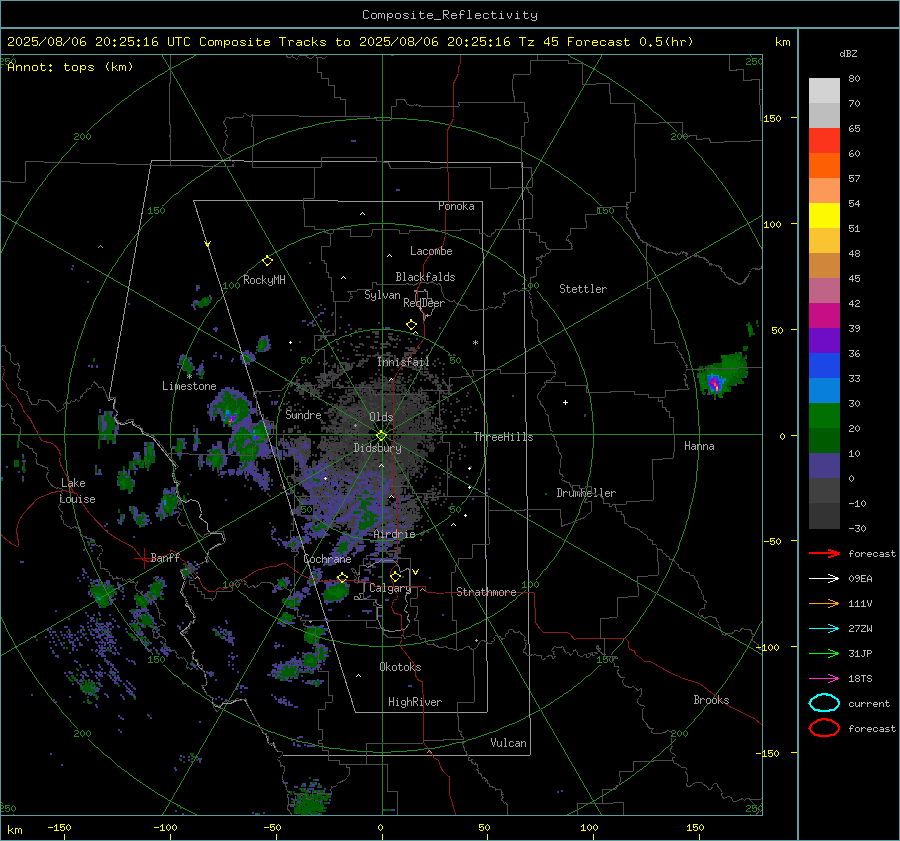Select the yellow swatch between 54 and 51
This screenshot has height=841, width=900.
point(824,216)
